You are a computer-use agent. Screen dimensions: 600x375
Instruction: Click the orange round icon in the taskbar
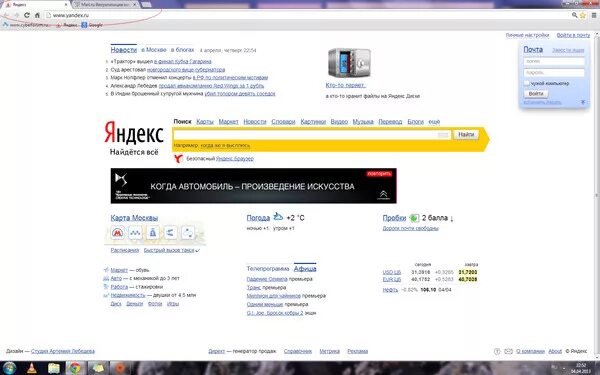(120, 368)
